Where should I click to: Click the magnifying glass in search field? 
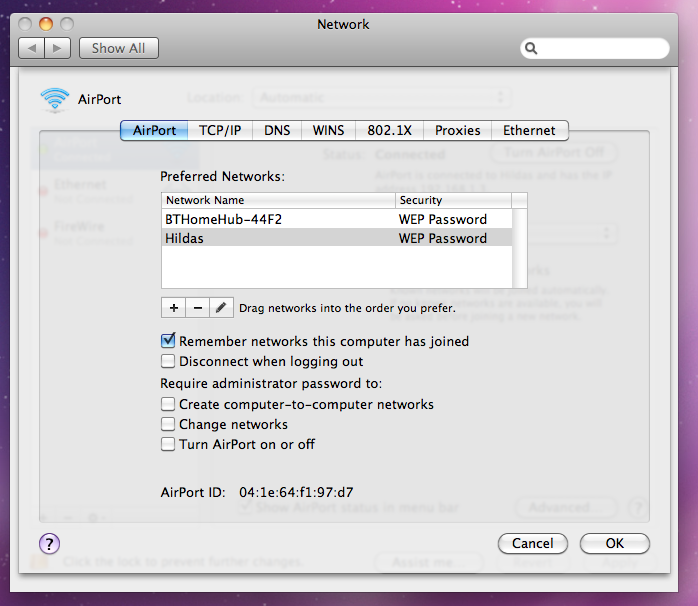pyautogui.click(x=531, y=48)
